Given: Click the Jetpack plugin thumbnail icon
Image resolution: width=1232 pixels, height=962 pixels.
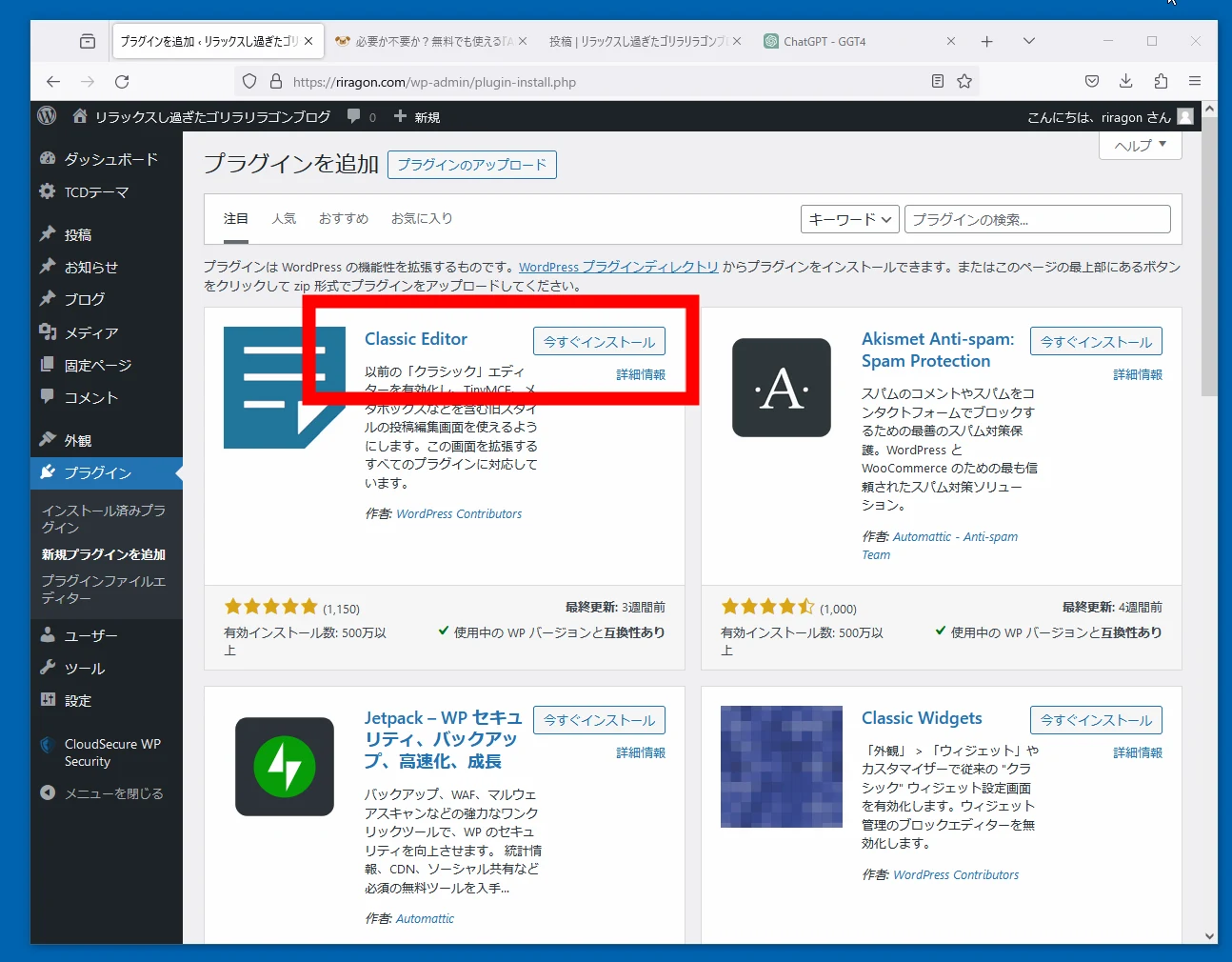Looking at the screenshot, I should 284,767.
